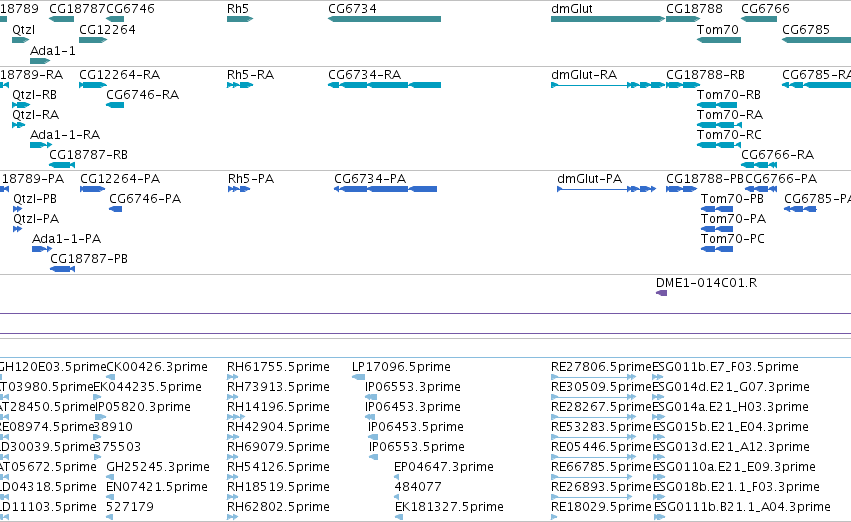Select the dmGlut-PA protein label
Viewport: 851px width, 522px height.
pyautogui.click(x=589, y=179)
